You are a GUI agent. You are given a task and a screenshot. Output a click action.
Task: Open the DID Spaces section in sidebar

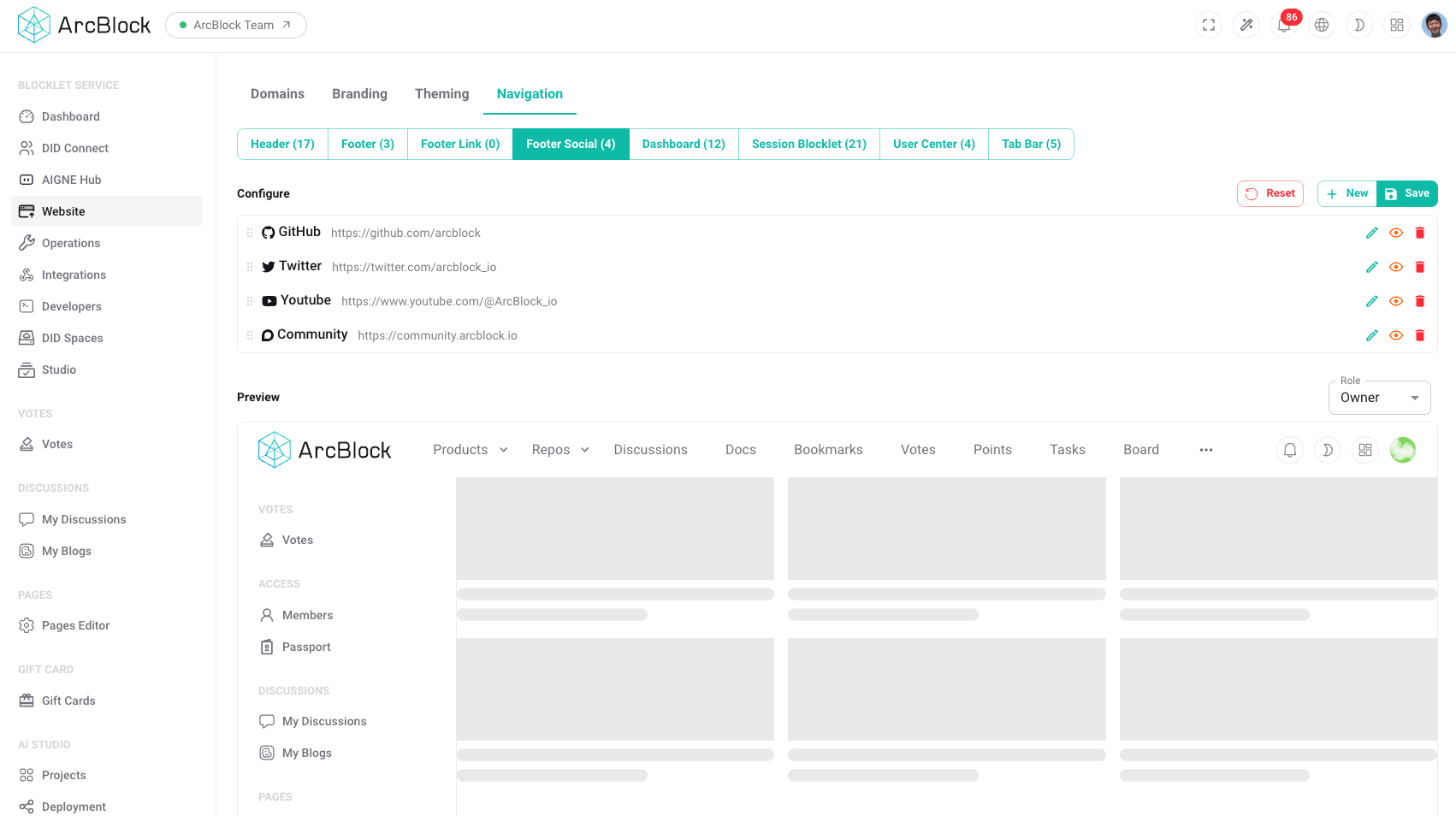tap(72, 338)
